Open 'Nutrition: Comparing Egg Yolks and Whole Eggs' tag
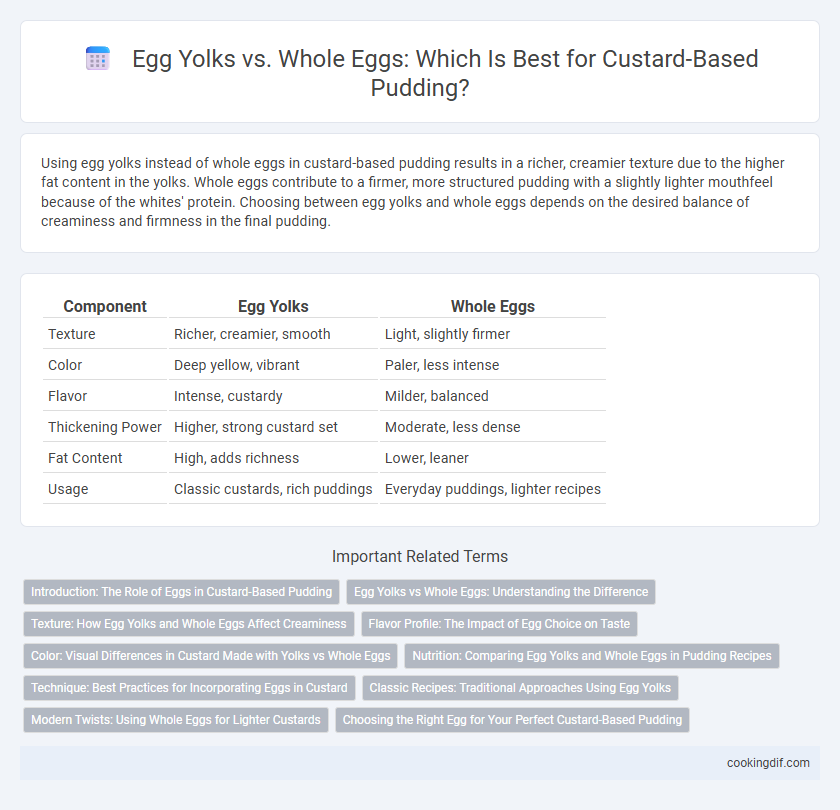The width and height of the screenshot is (840, 810). pos(592,656)
